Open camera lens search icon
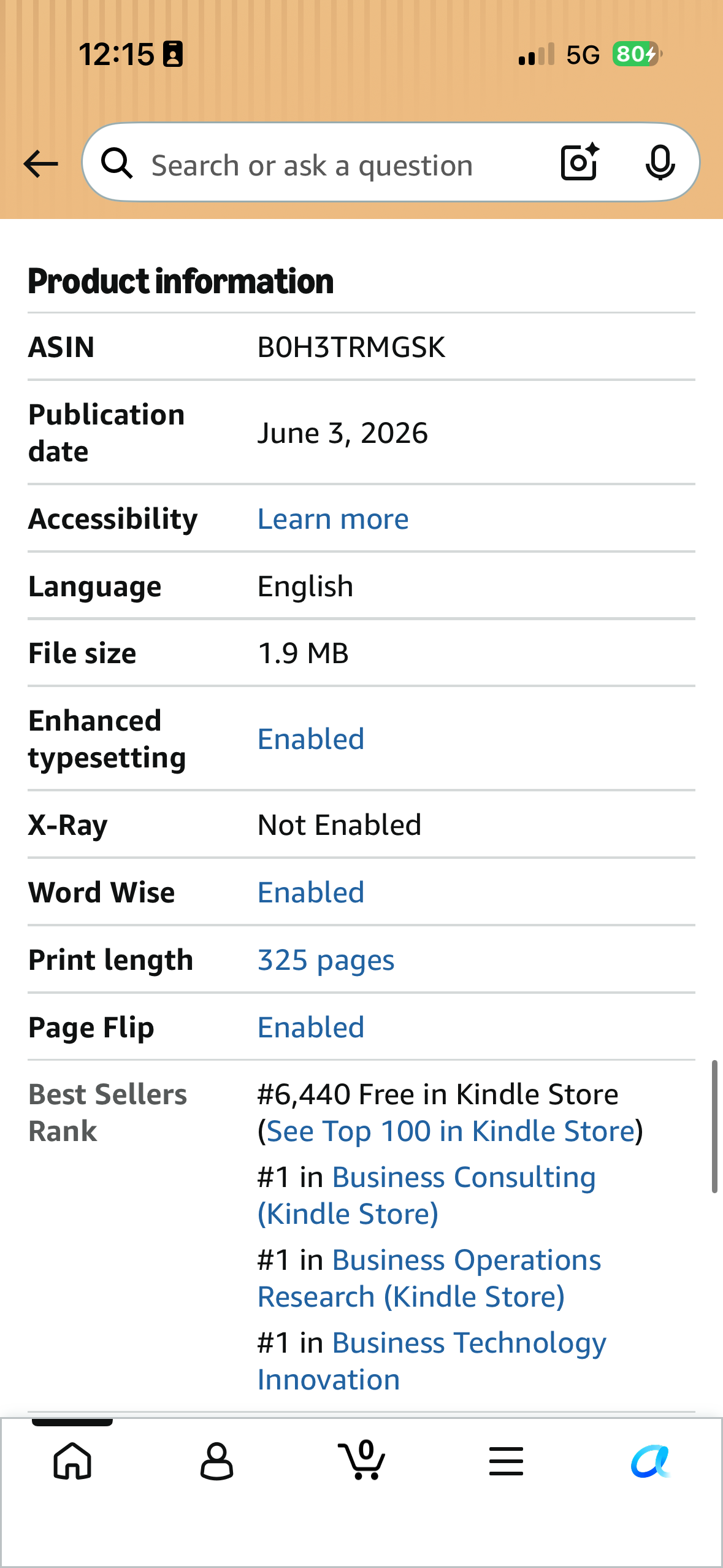This screenshot has width=723, height=1568. coord(580,162)
